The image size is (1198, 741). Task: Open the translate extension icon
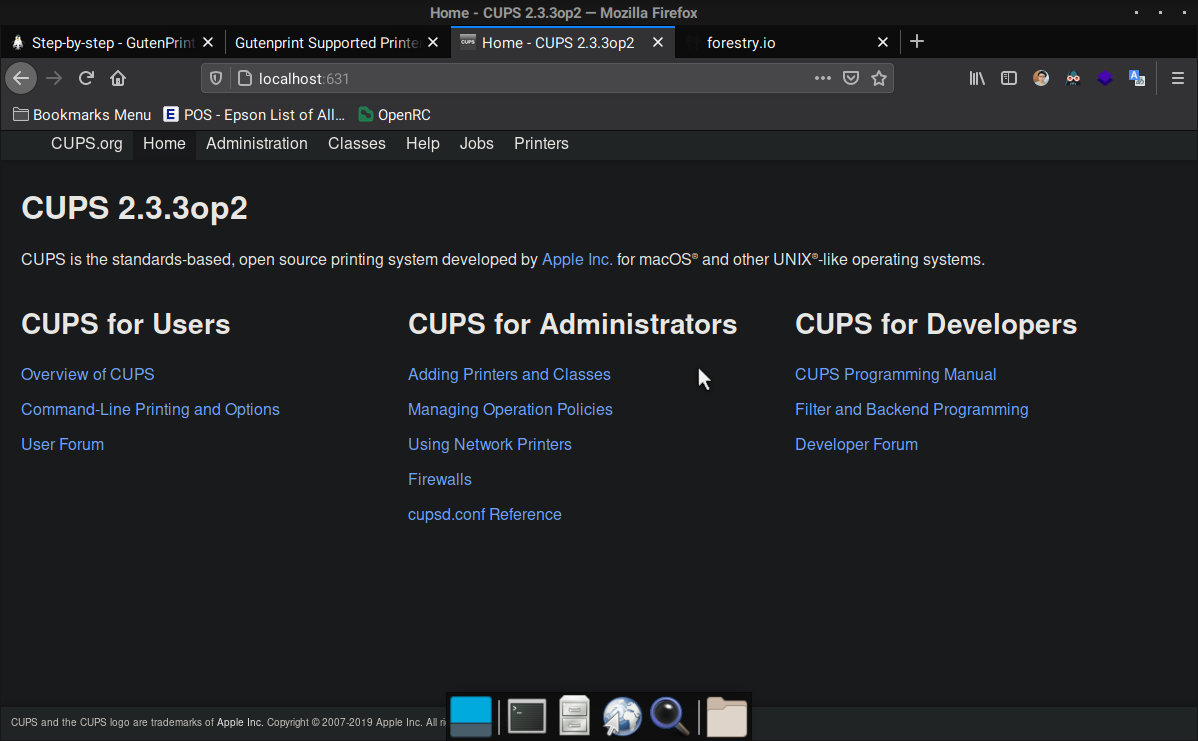click(1137, 78)
